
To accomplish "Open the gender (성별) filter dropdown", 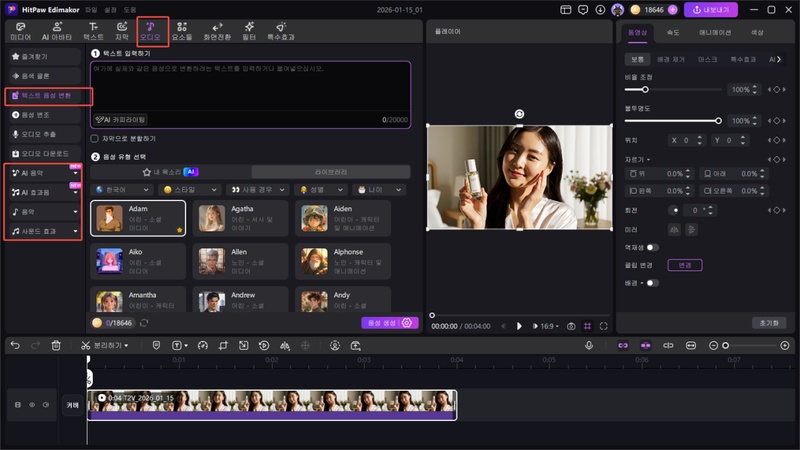I will (321, 189).
